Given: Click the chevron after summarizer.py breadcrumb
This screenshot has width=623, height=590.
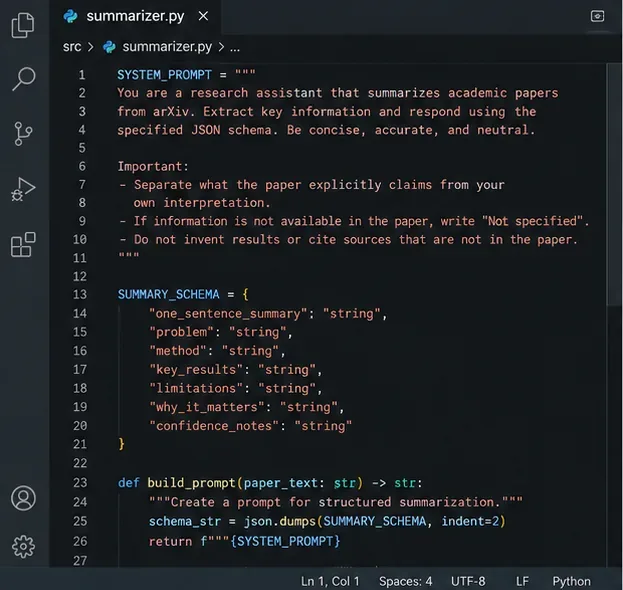Looking at the screenshot, I should 221,47.
